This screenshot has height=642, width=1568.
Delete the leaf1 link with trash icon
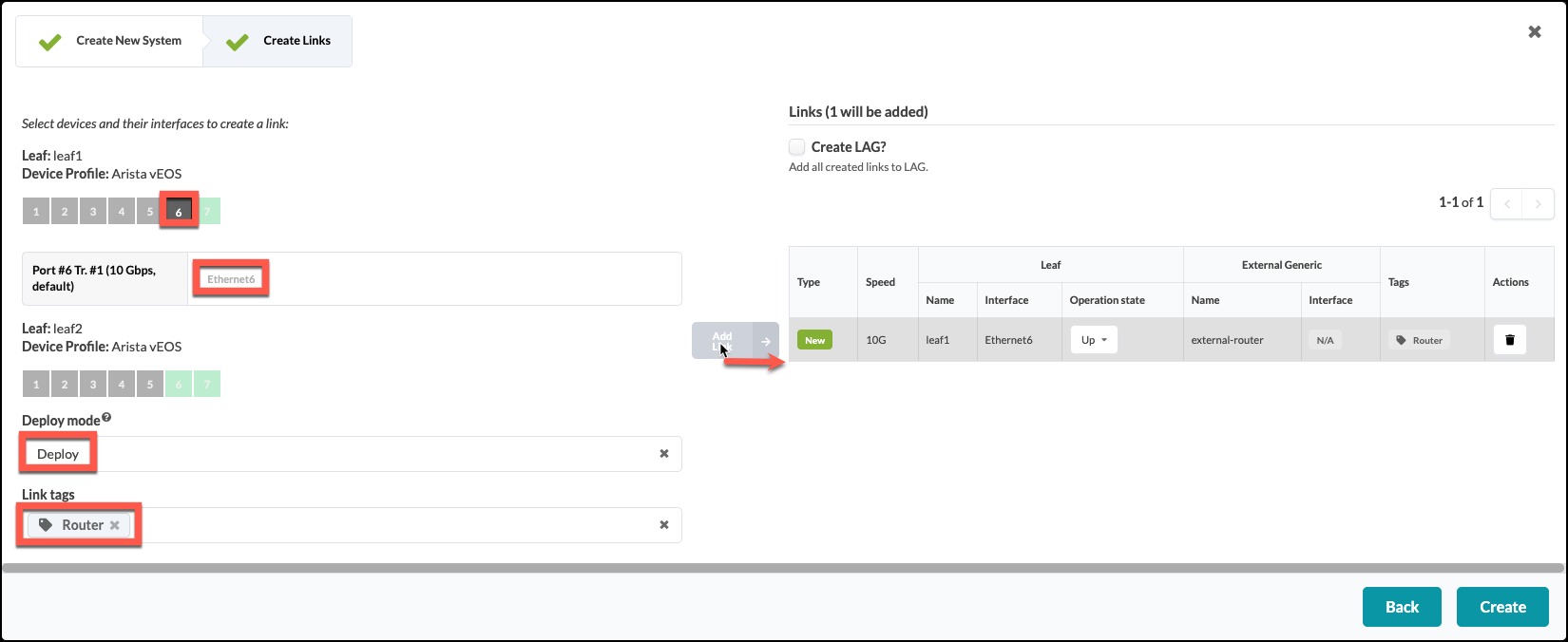click(1509, 340)
